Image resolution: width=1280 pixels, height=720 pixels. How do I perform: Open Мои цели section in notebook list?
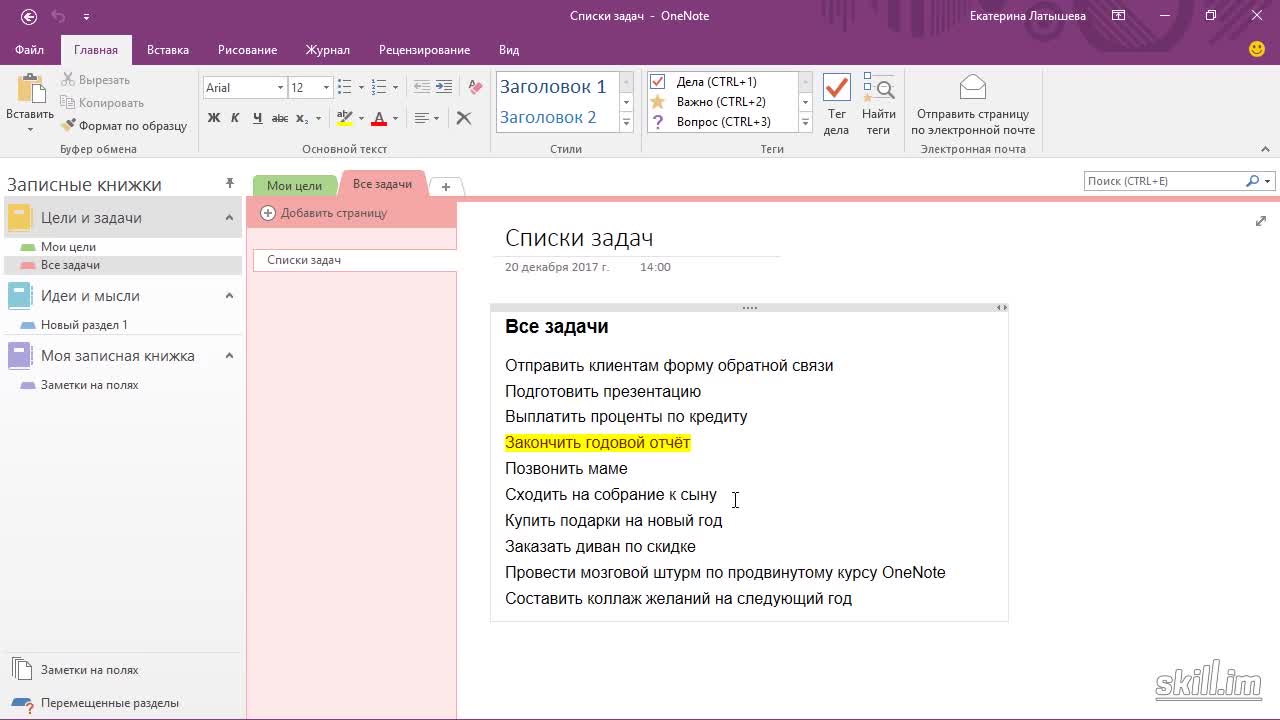68,247
